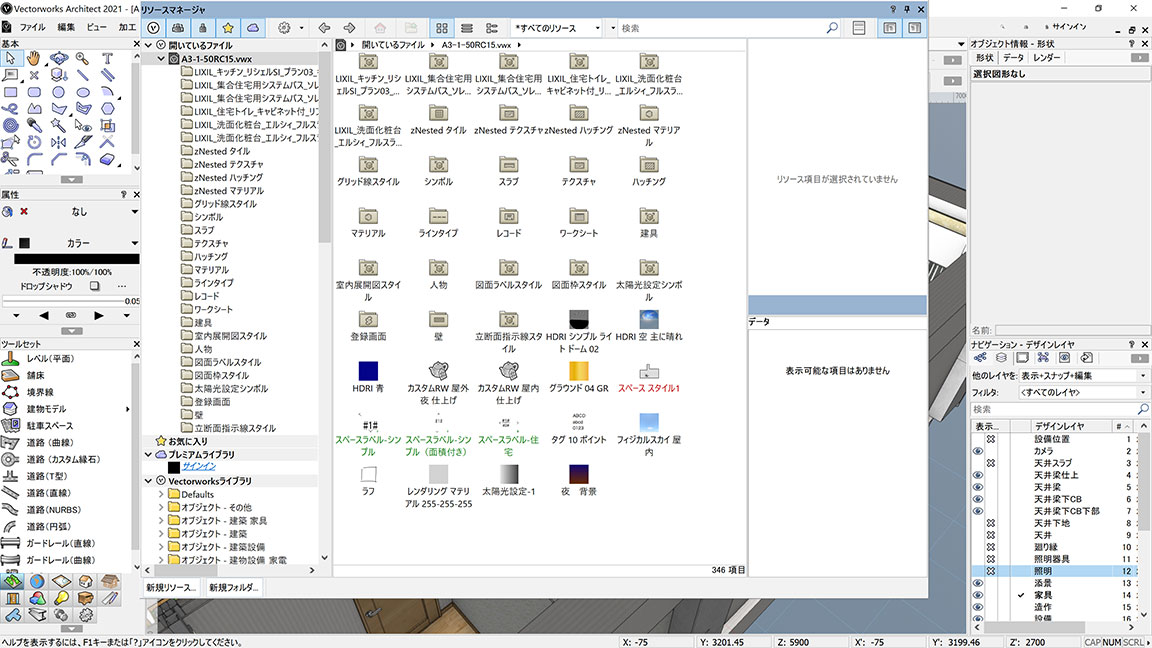Click the Favorites star icon in Resource Manager

pyautogui.click(x=228, y=28)
